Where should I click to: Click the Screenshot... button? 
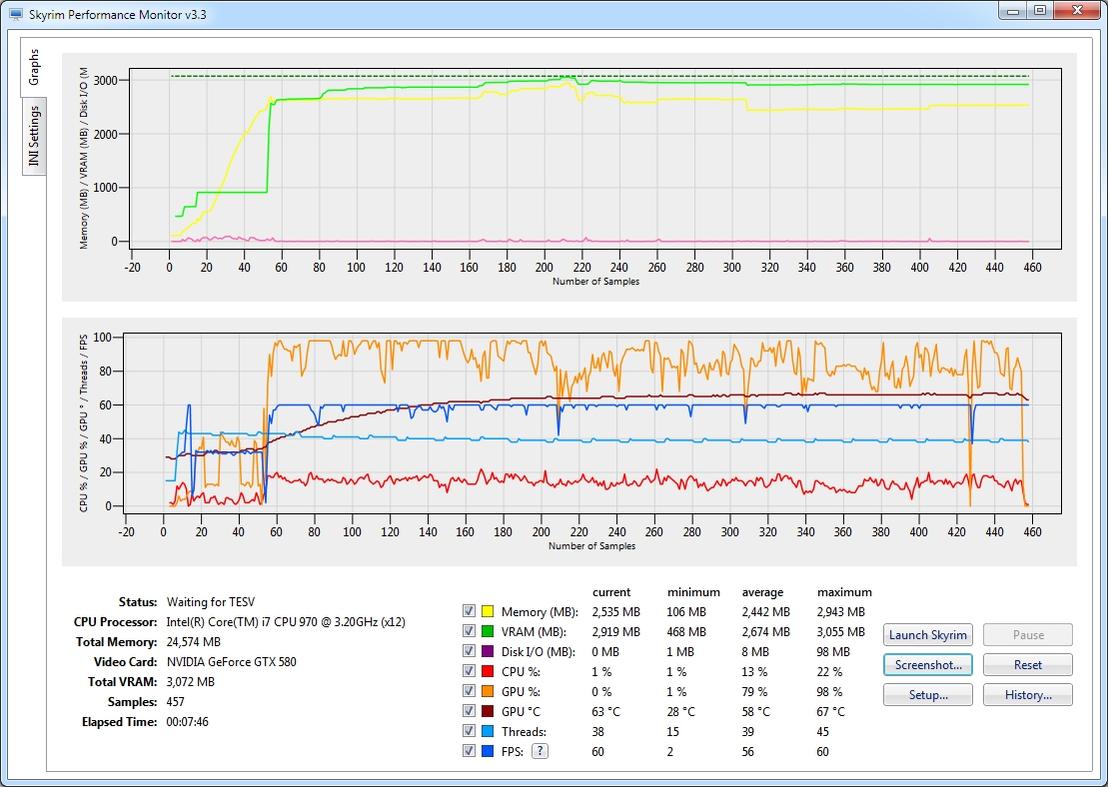pos(927,664)
